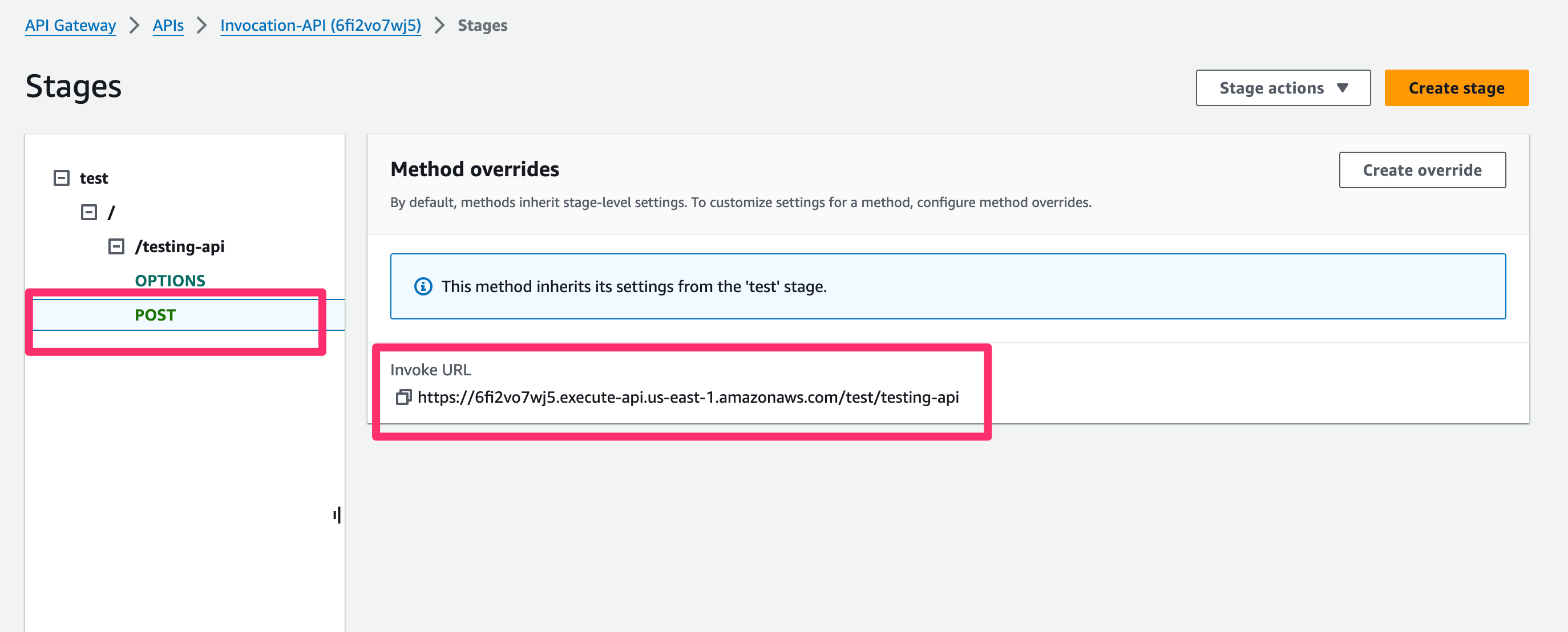Select the test stage label
The image size is (1568, 632).
(94, 178)
